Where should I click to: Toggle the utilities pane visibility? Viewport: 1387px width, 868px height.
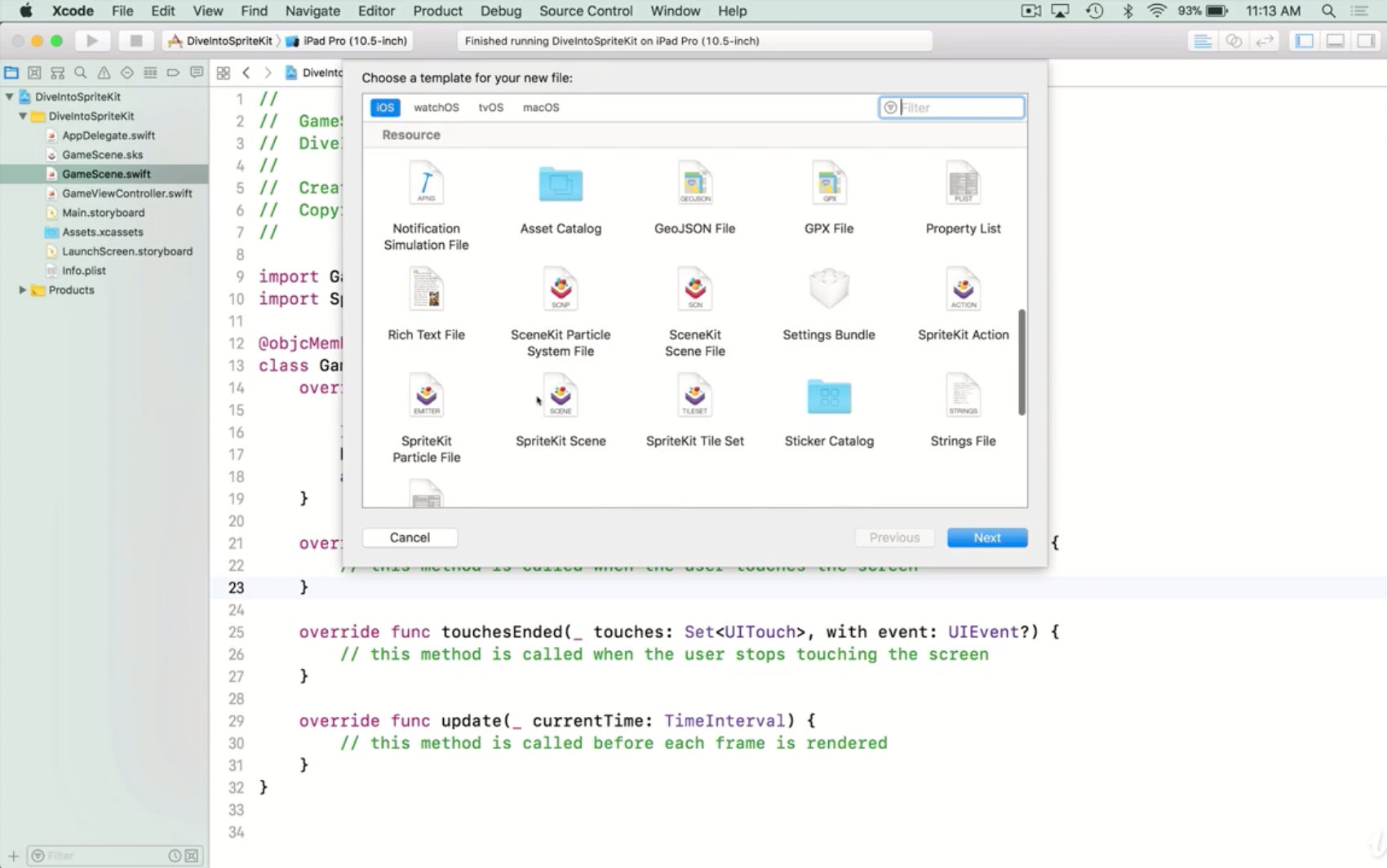pos(1366,41)
